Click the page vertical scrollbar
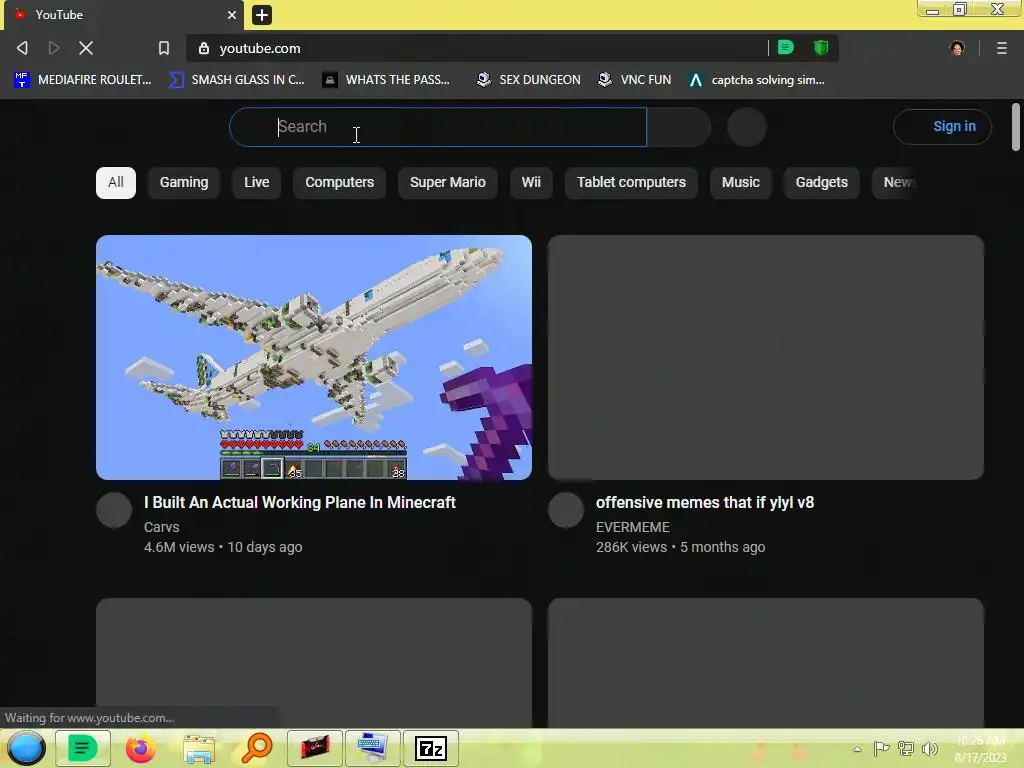The width and height of the screenshot is (1024, 768). (x=1016, y=127)
